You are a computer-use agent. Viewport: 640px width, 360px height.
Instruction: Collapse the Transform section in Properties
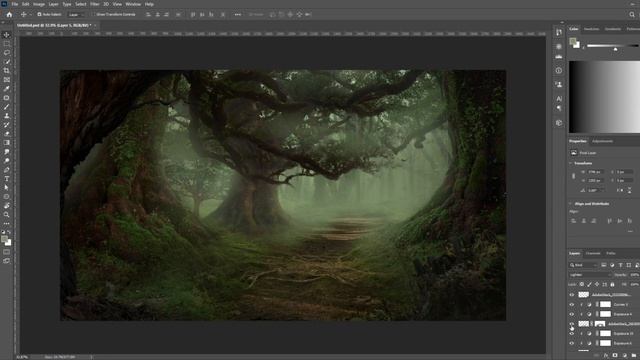[x=571, y=163]
